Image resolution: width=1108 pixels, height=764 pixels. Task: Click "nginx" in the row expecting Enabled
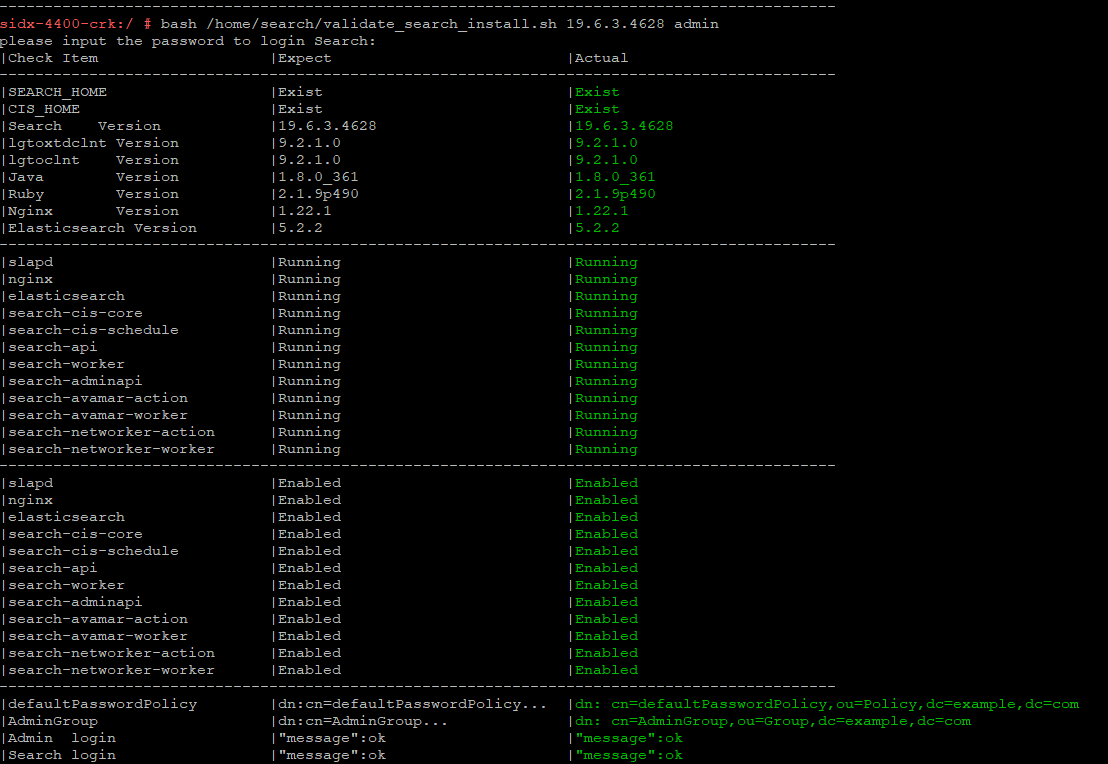(x=30, y=500)
